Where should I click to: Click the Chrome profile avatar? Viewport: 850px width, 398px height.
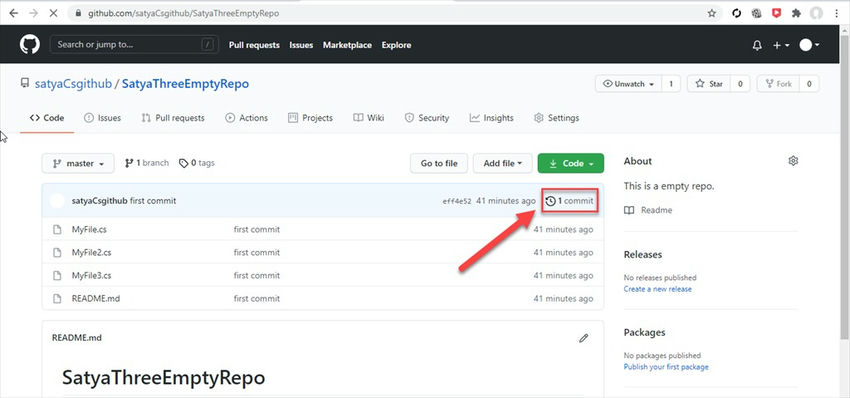pos(816,14)
